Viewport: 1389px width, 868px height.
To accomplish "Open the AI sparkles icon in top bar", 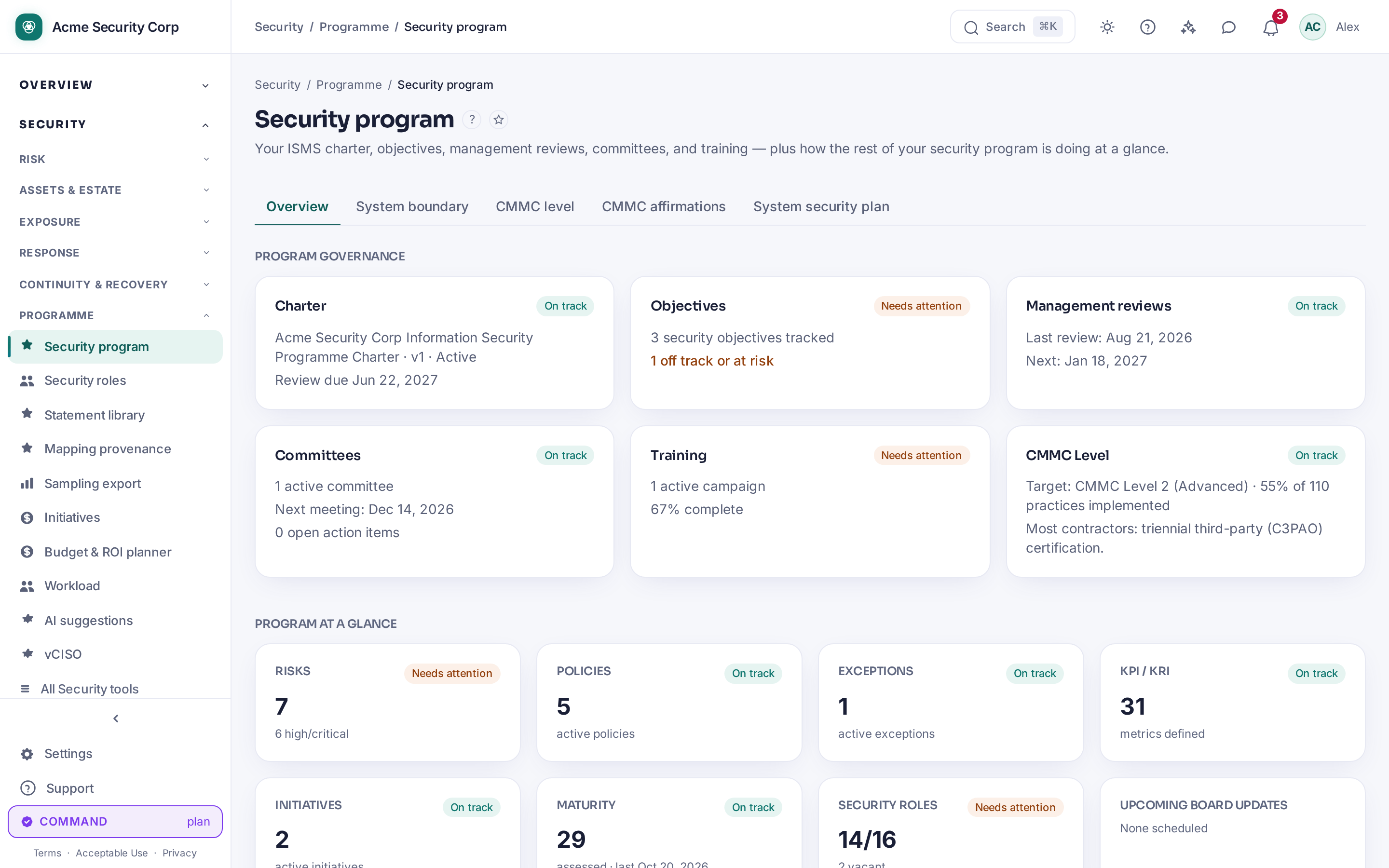I will (1188, 27).
